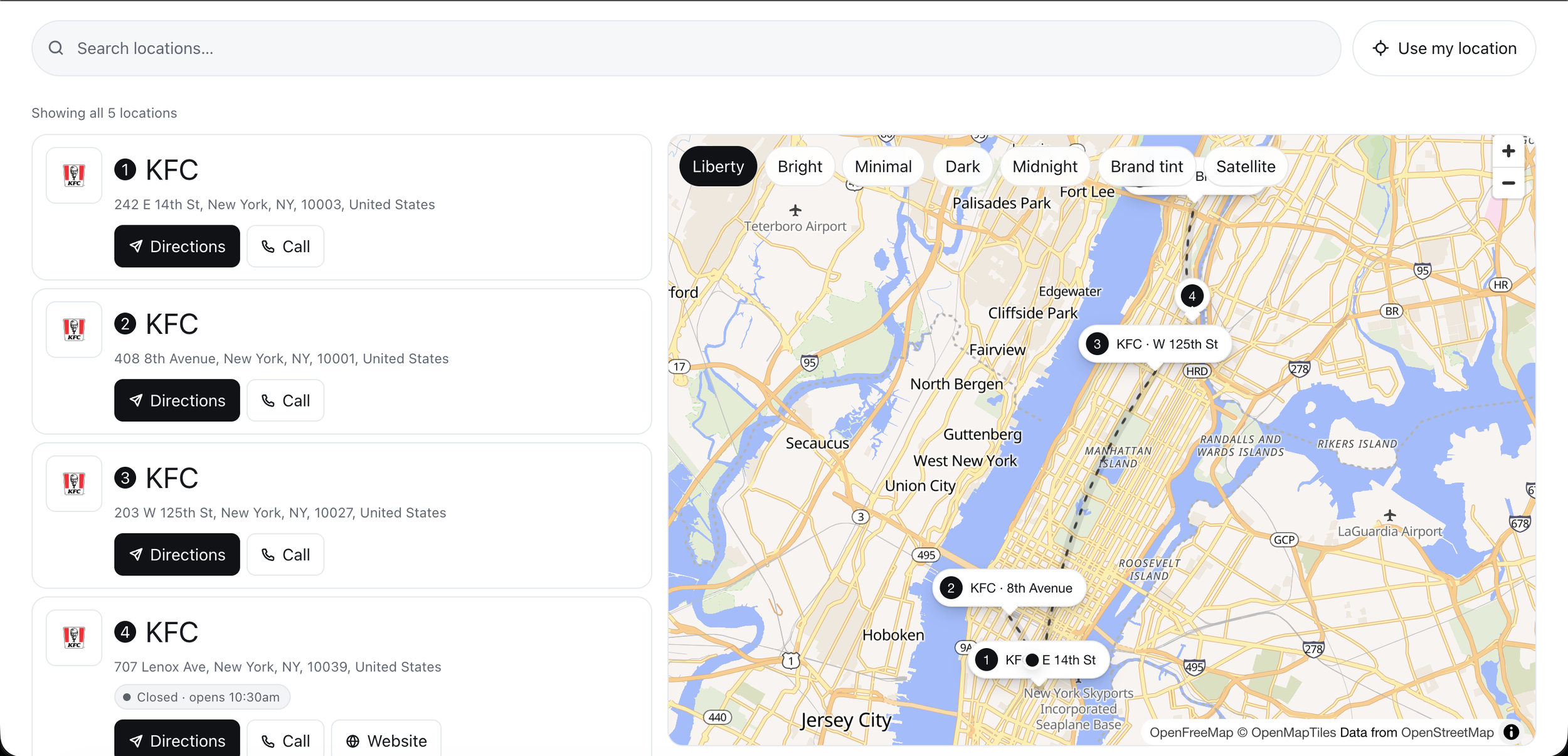Viewport: 1568px width, 756px height.
Task: Click address 408 8th Avenue, New York
Action: (282, 359)
